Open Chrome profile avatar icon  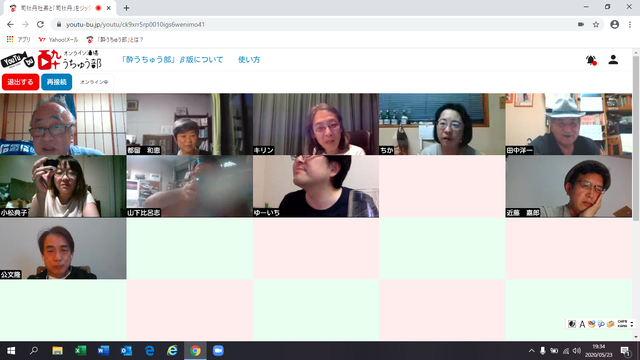point(614,24)
